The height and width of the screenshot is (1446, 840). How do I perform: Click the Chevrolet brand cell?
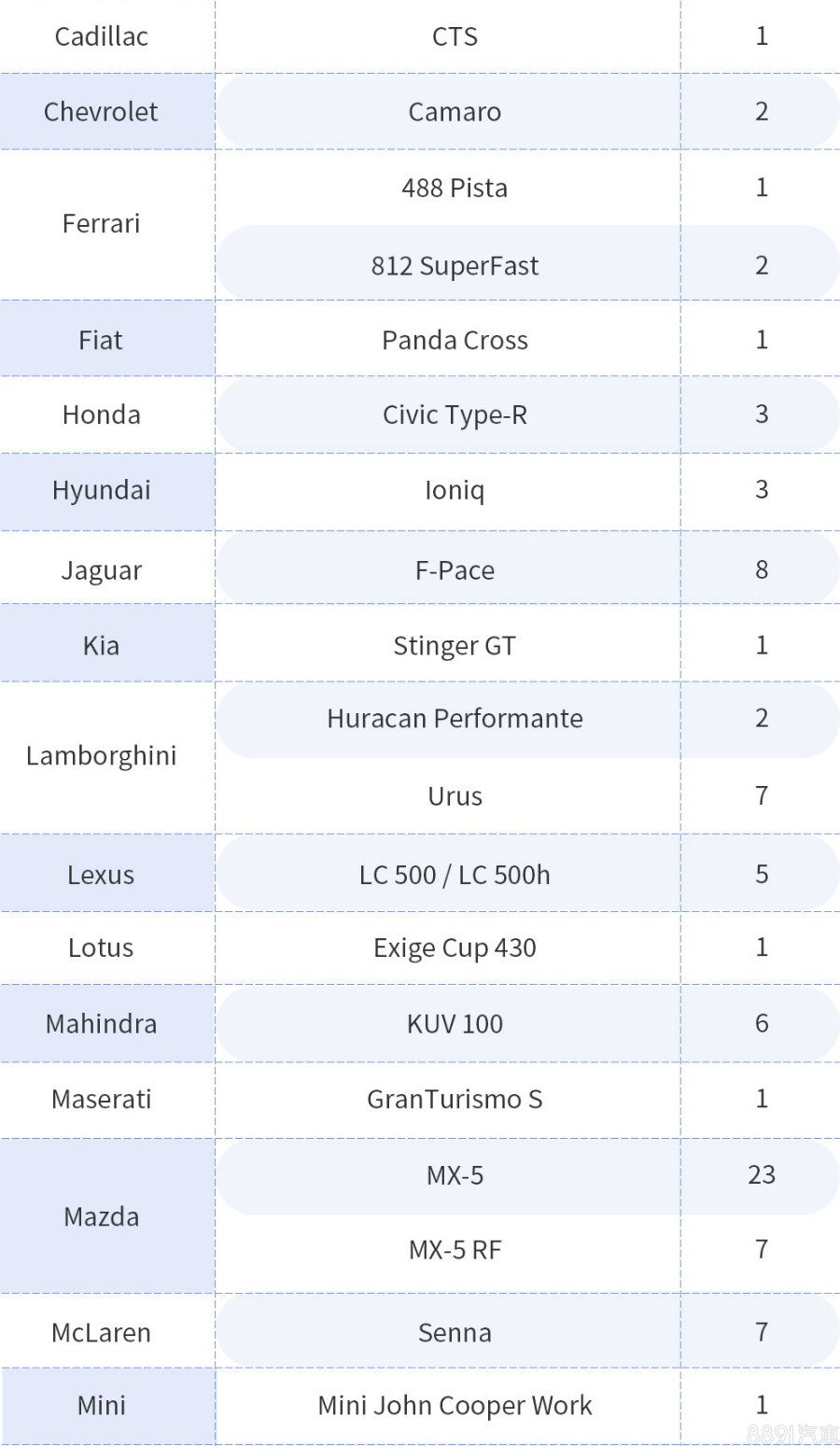(x=101, y=112)
